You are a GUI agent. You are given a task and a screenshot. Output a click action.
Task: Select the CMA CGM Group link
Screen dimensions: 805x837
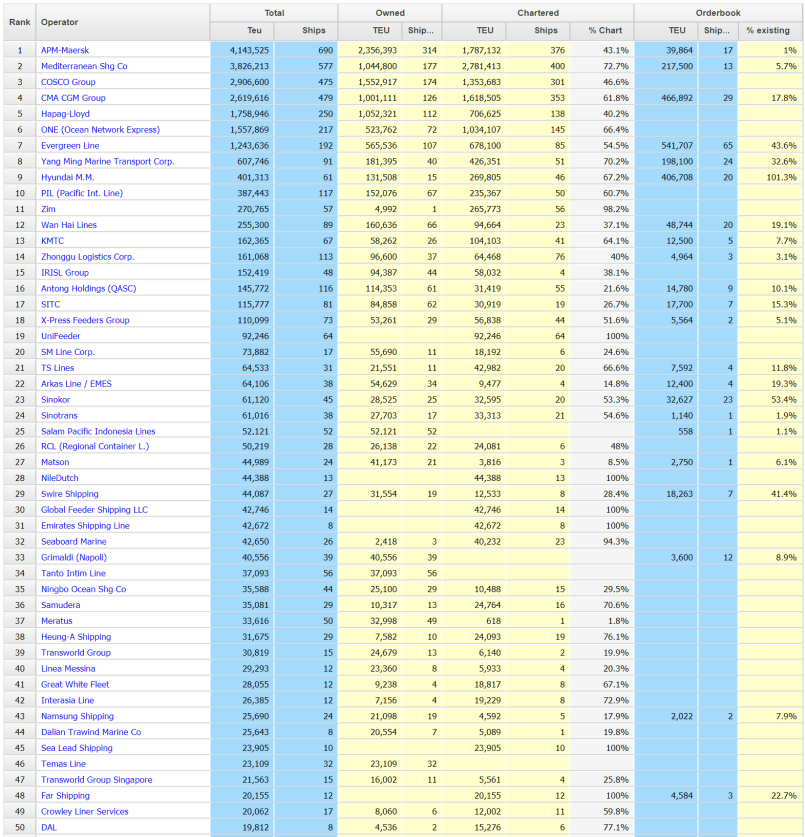(73, 98)
